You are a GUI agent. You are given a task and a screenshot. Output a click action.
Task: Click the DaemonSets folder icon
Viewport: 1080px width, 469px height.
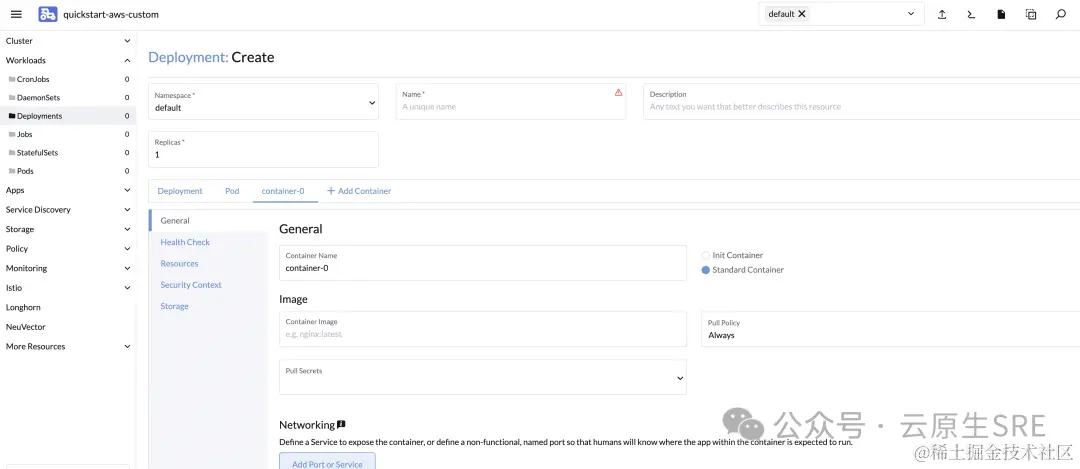click(x=12, y=98)
